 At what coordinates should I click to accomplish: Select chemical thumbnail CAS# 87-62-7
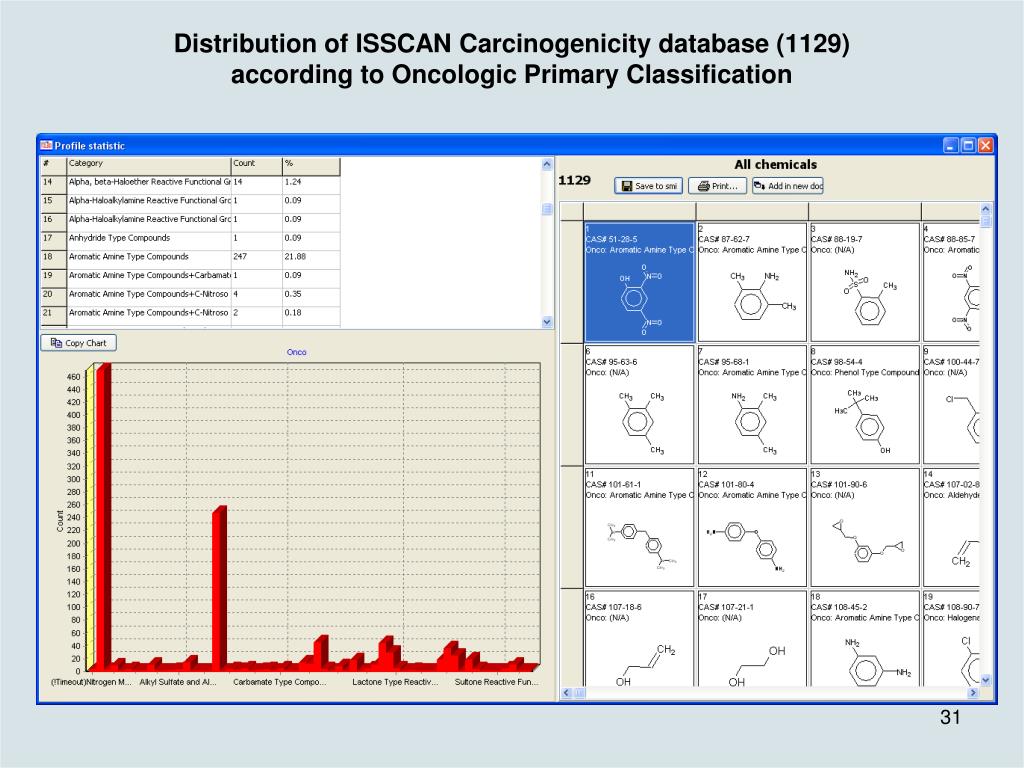[752, 282]
